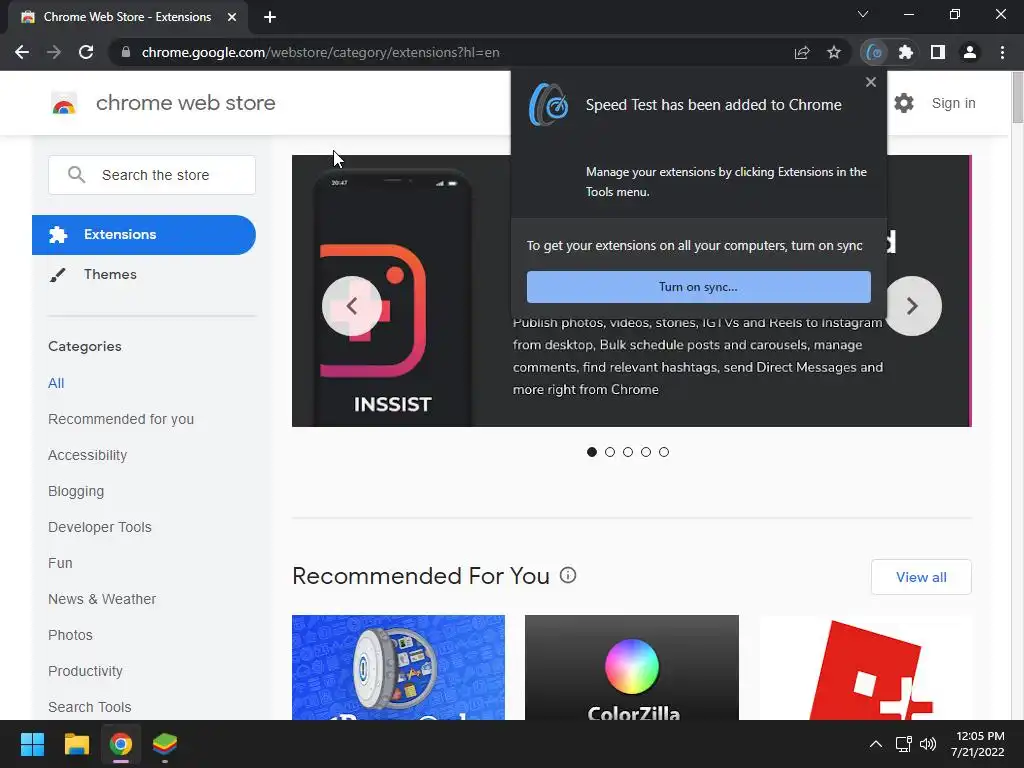Open the Fun category
Screen dimensions: 1024x768
click(60, 563)
